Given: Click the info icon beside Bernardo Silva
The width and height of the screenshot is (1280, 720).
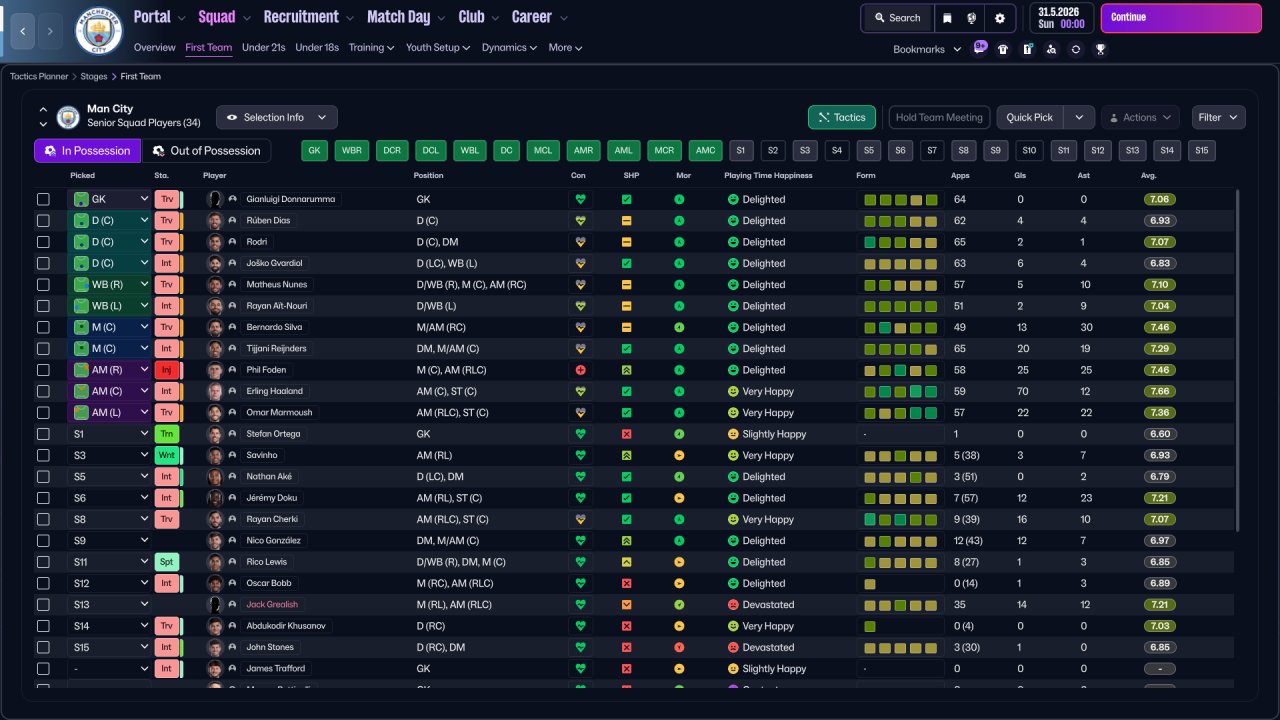Looking at the screenshot, I should pyautogui.click(x=233, y=327).
